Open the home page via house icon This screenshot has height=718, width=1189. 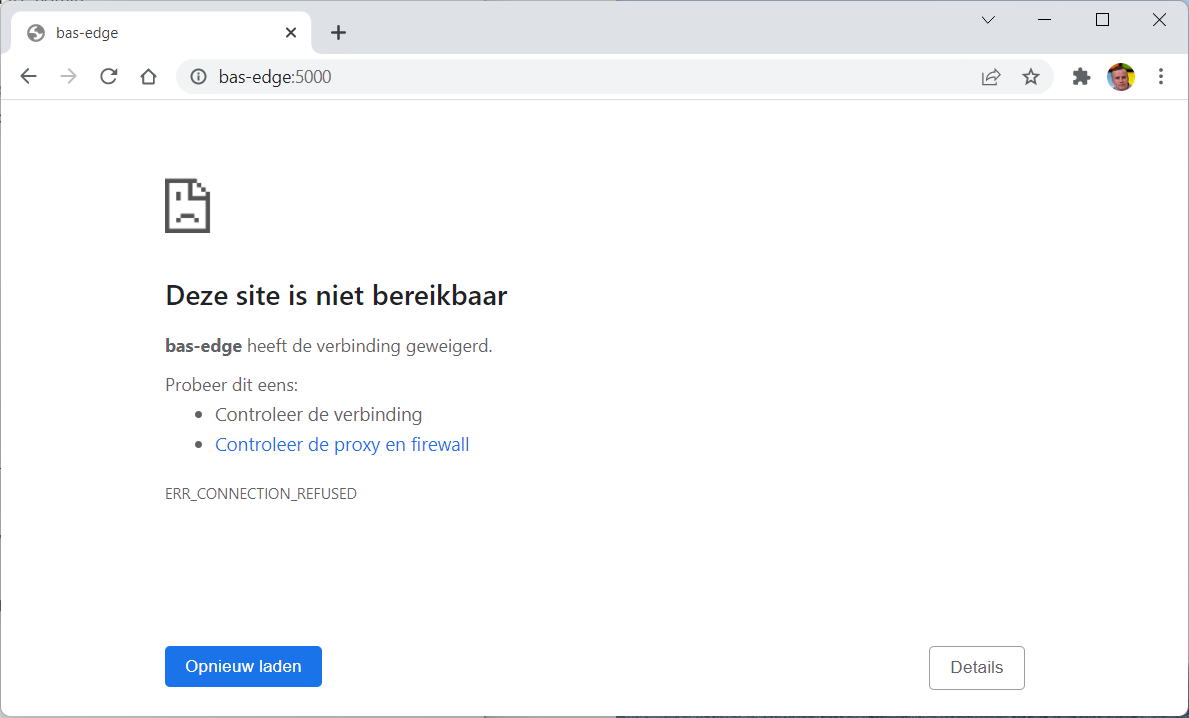tap(148, 77)
